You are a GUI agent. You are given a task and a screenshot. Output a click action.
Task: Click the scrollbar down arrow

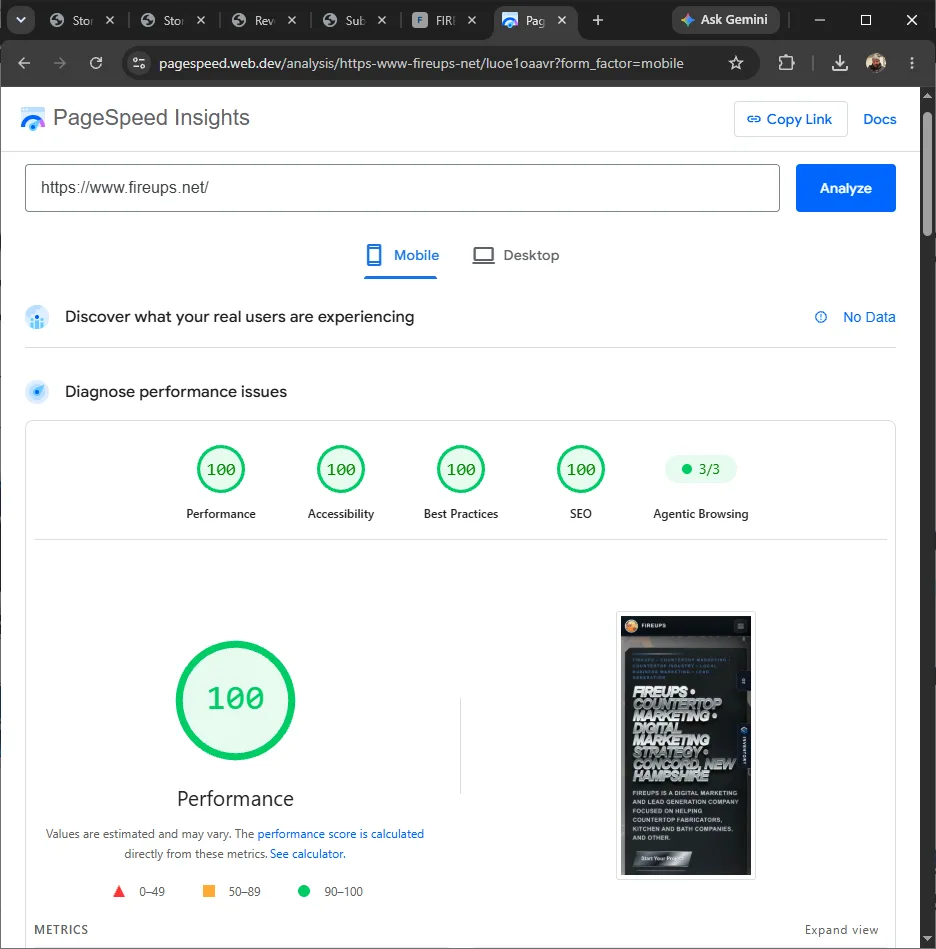pos(928,939)
